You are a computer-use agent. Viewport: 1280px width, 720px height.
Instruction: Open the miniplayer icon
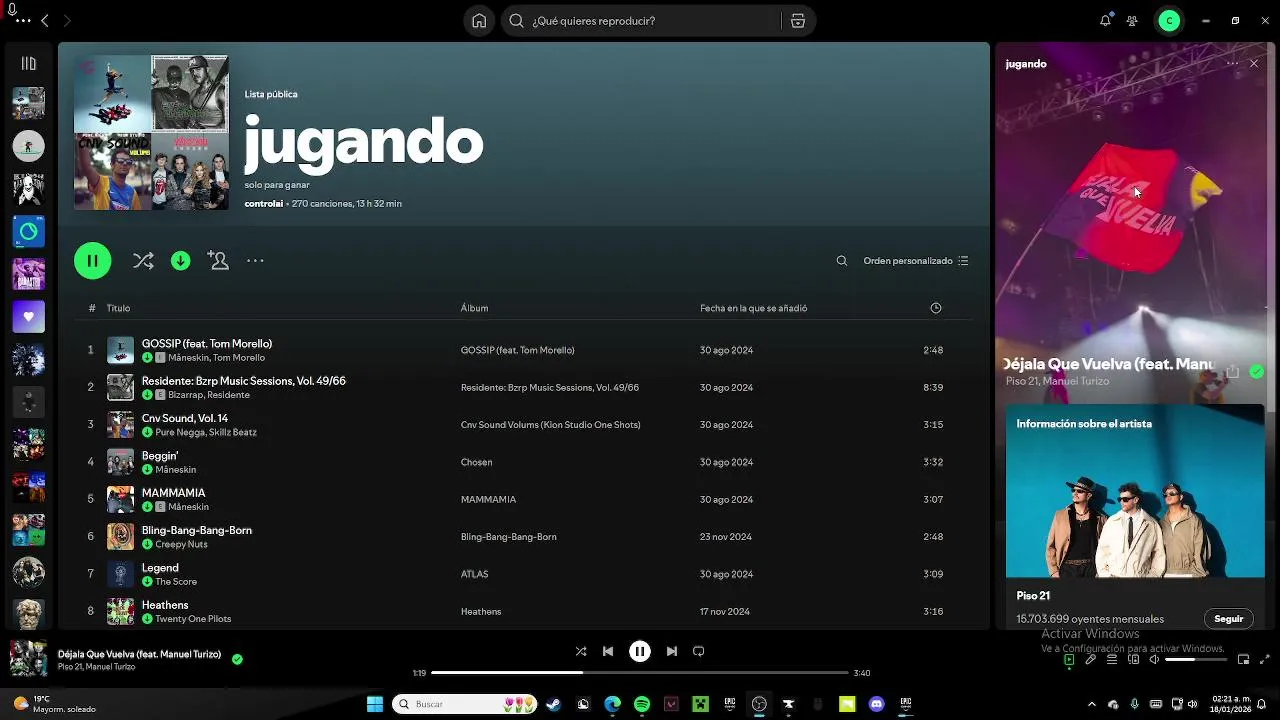1243,660
